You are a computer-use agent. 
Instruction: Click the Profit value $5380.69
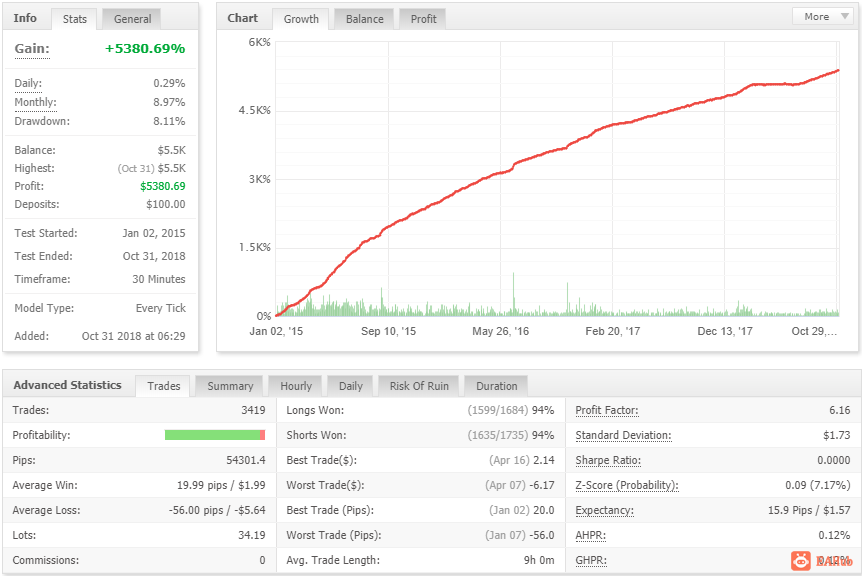tap(163, 186)
